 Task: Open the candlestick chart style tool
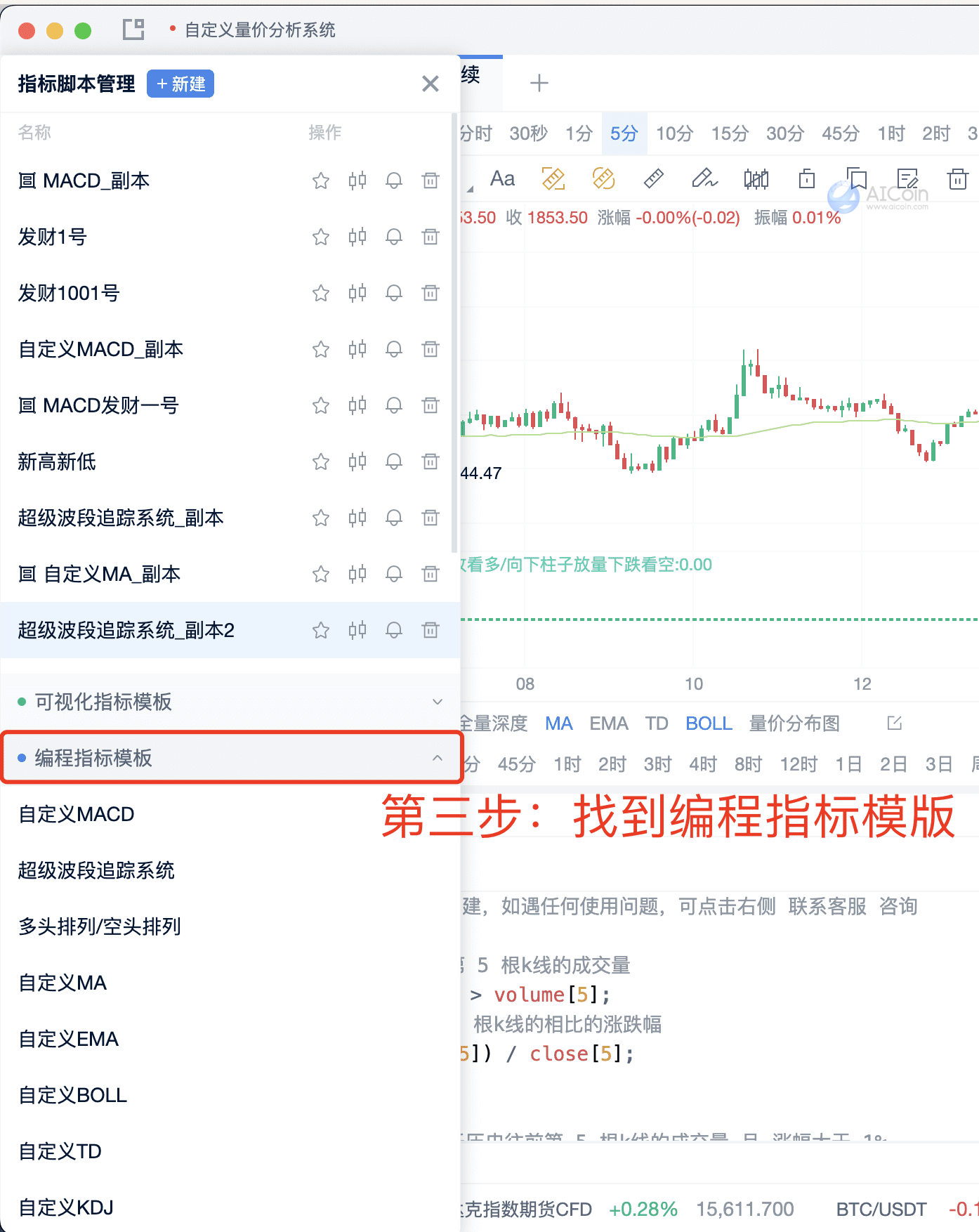click(756, 178)
